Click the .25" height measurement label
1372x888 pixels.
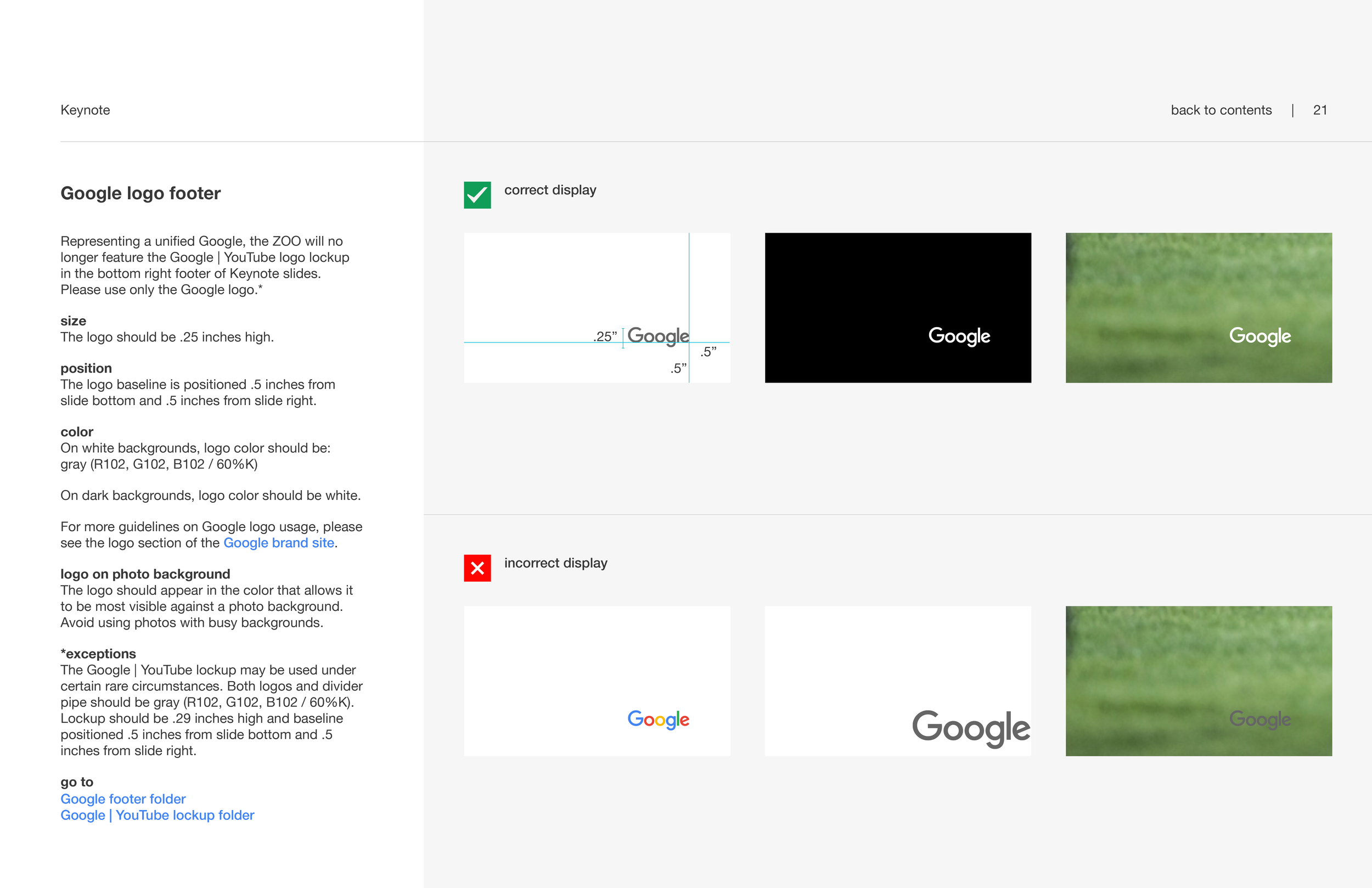point(605,336)
